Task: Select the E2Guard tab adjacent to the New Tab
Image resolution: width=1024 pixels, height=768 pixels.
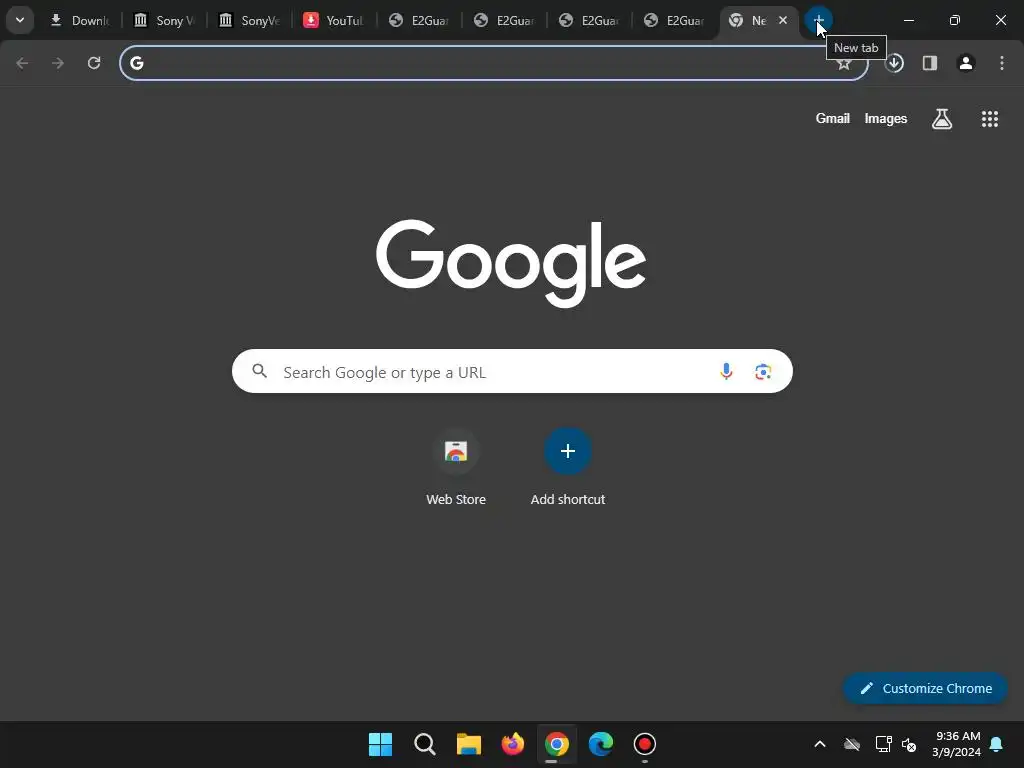Action: click(x=674, y=20)
